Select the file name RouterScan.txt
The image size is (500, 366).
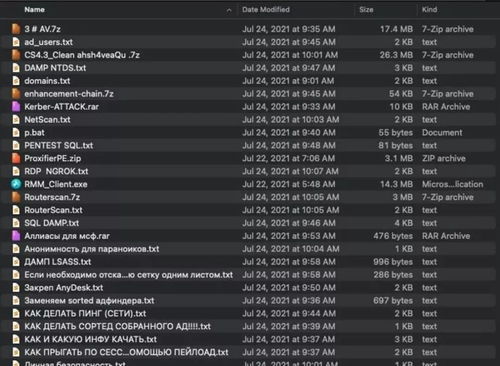click(53, 210)
